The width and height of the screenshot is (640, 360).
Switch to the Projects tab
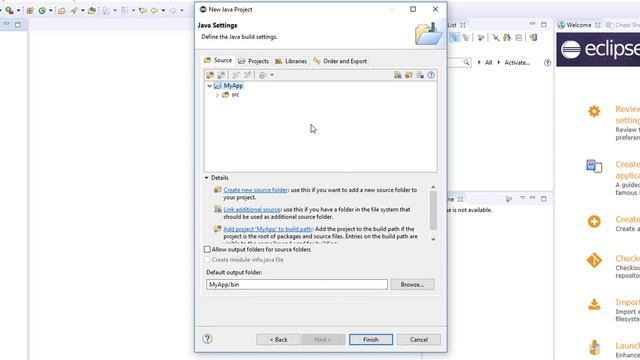(x=253, y=61)
